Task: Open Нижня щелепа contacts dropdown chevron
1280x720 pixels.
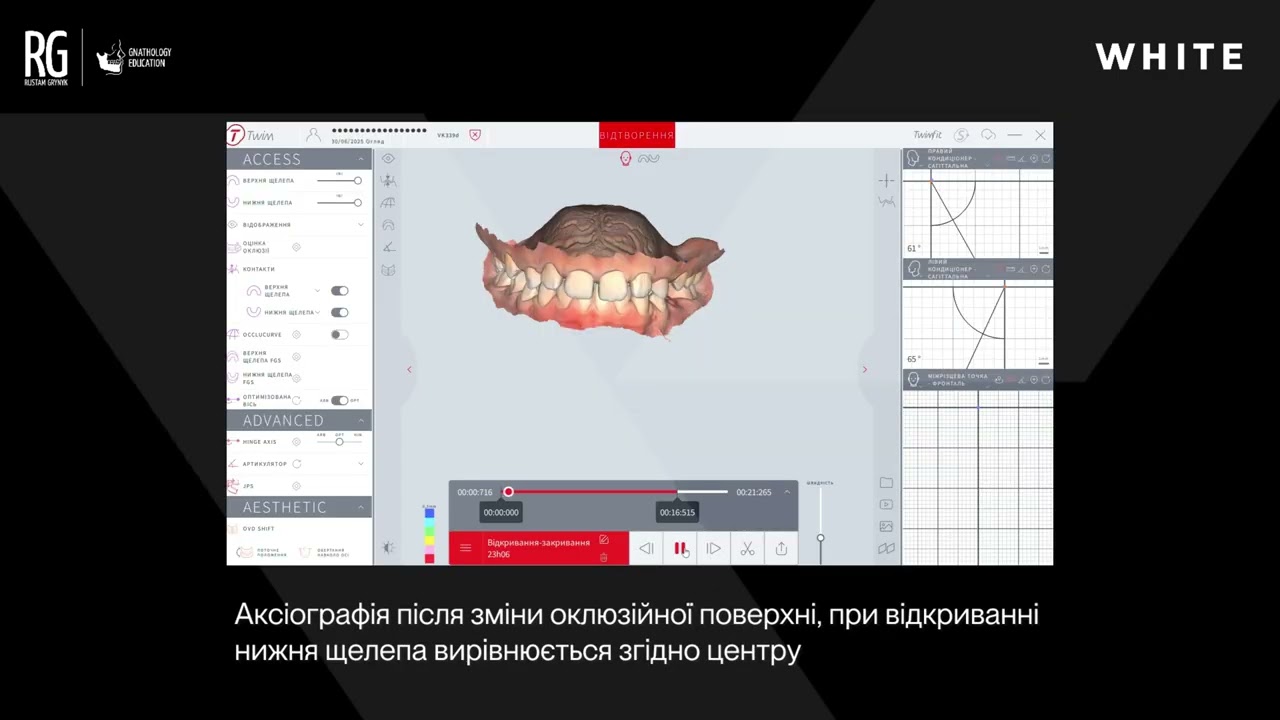Action: tap(318, 312)
